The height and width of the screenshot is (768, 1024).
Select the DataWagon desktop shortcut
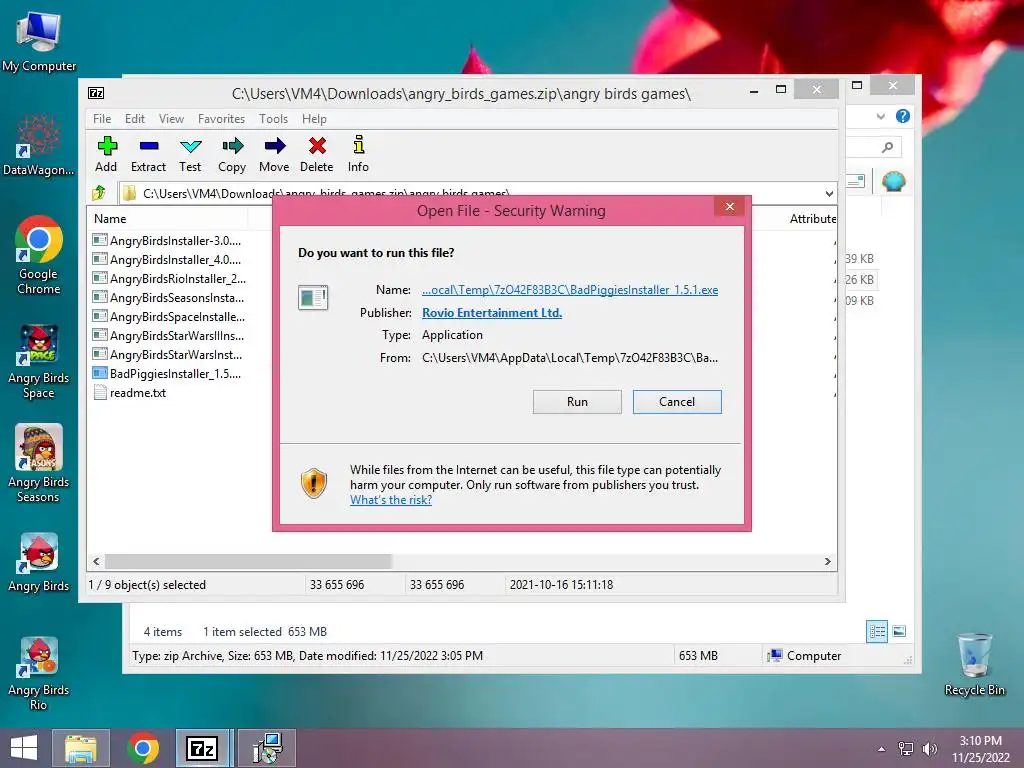[39, 145]
